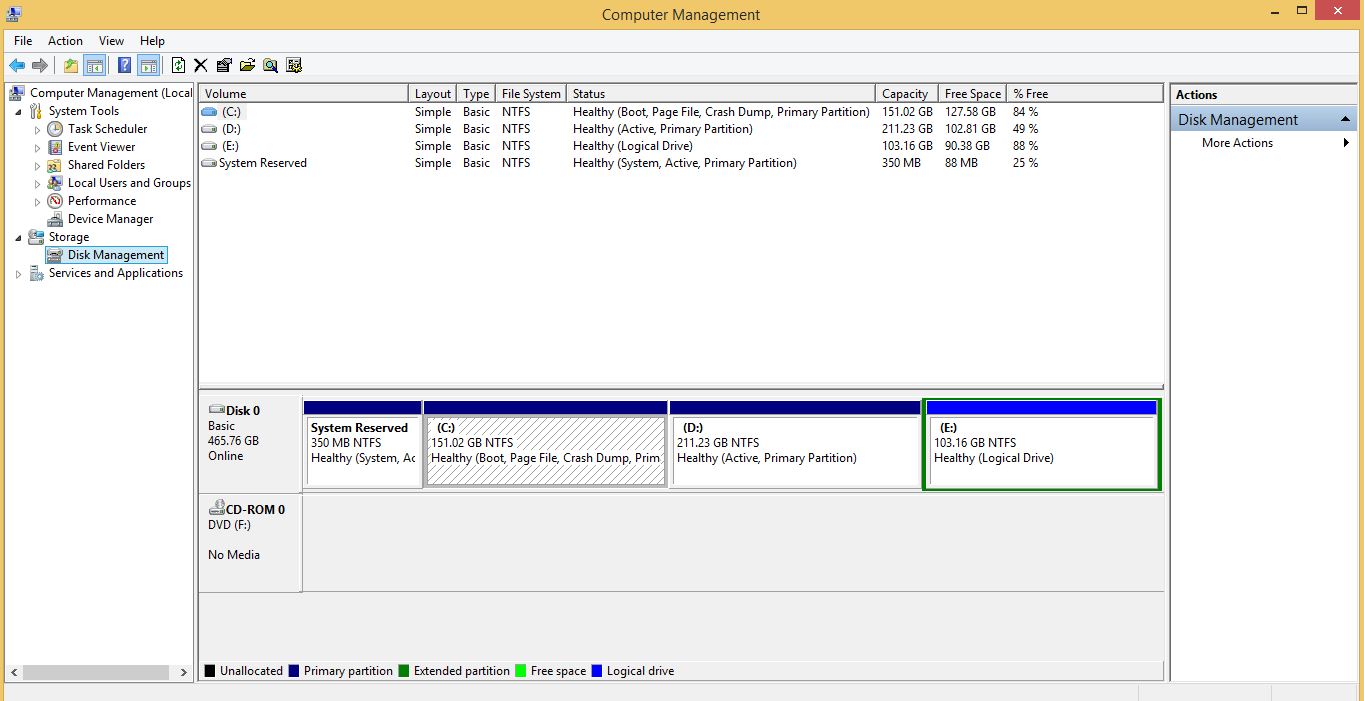Sort volumes by the Capacity column header

(905, 94)
